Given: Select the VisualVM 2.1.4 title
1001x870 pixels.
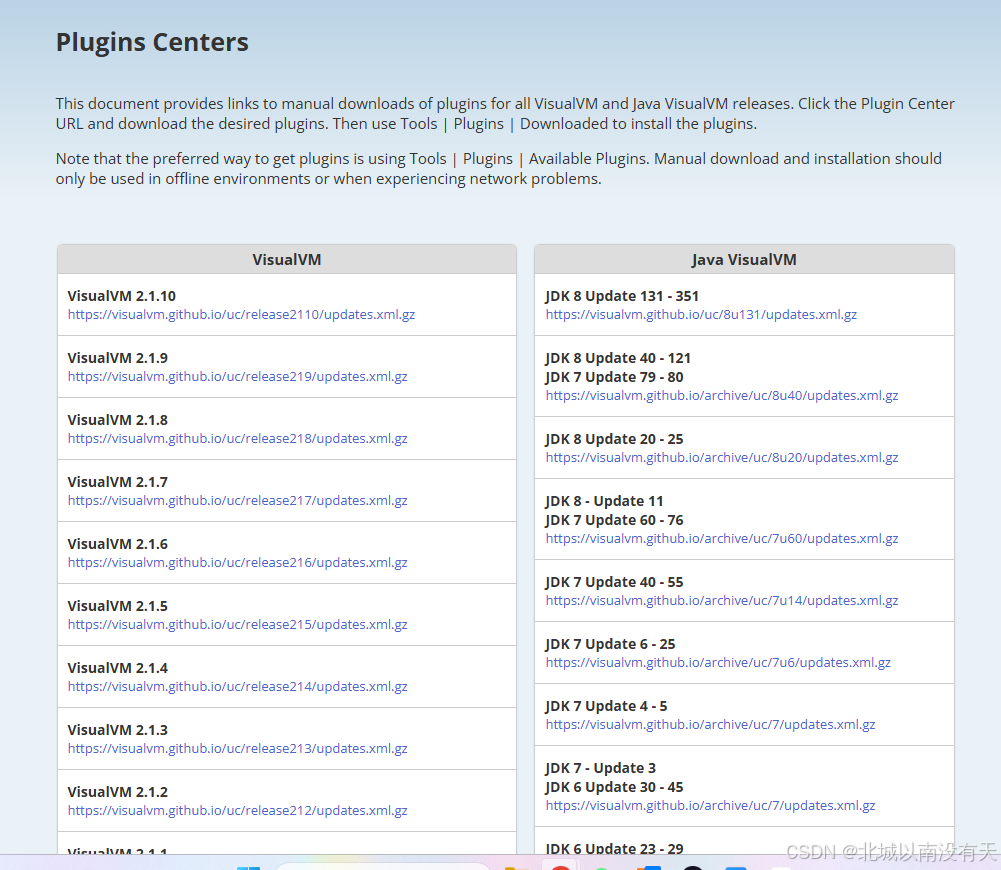Looking at the screenshot, I should [x=117, y=668].
